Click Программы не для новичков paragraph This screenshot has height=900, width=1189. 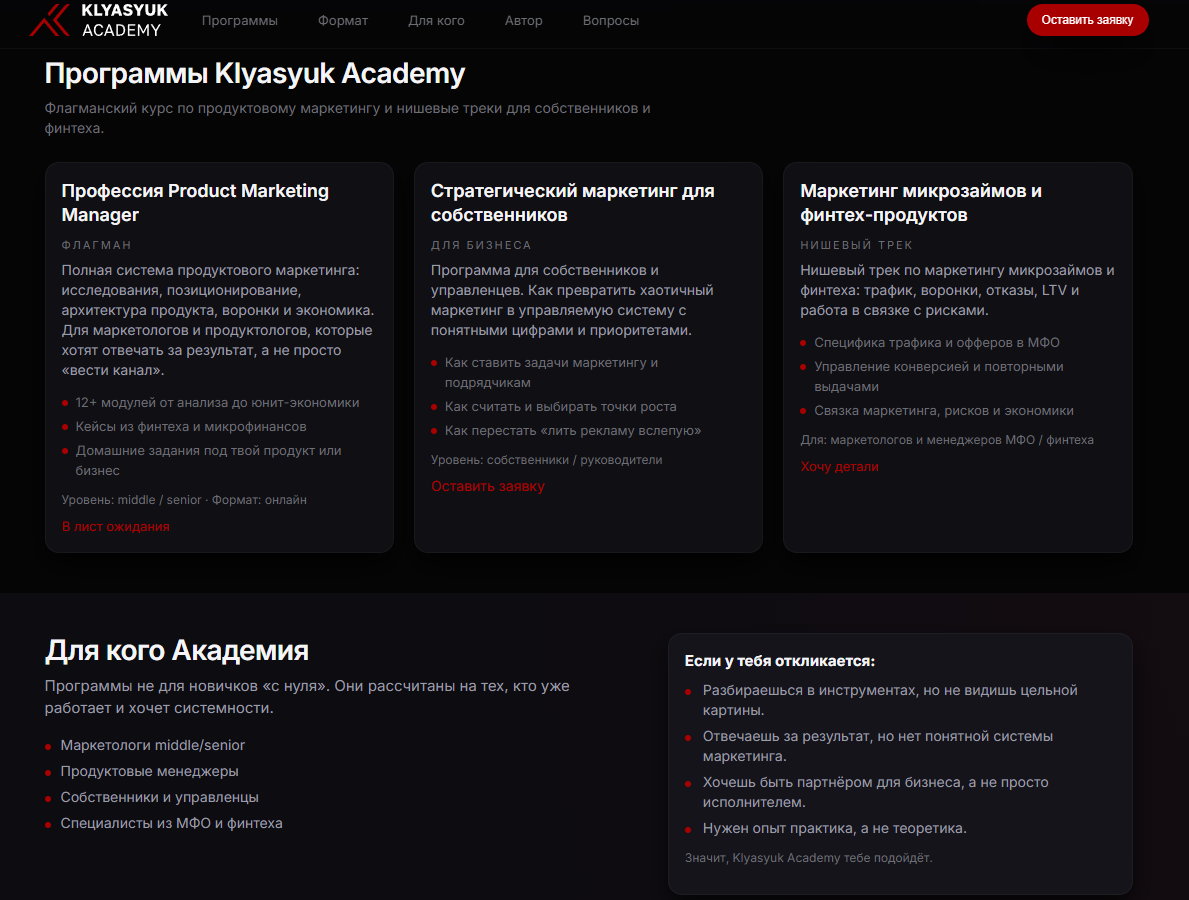point(307,697)
